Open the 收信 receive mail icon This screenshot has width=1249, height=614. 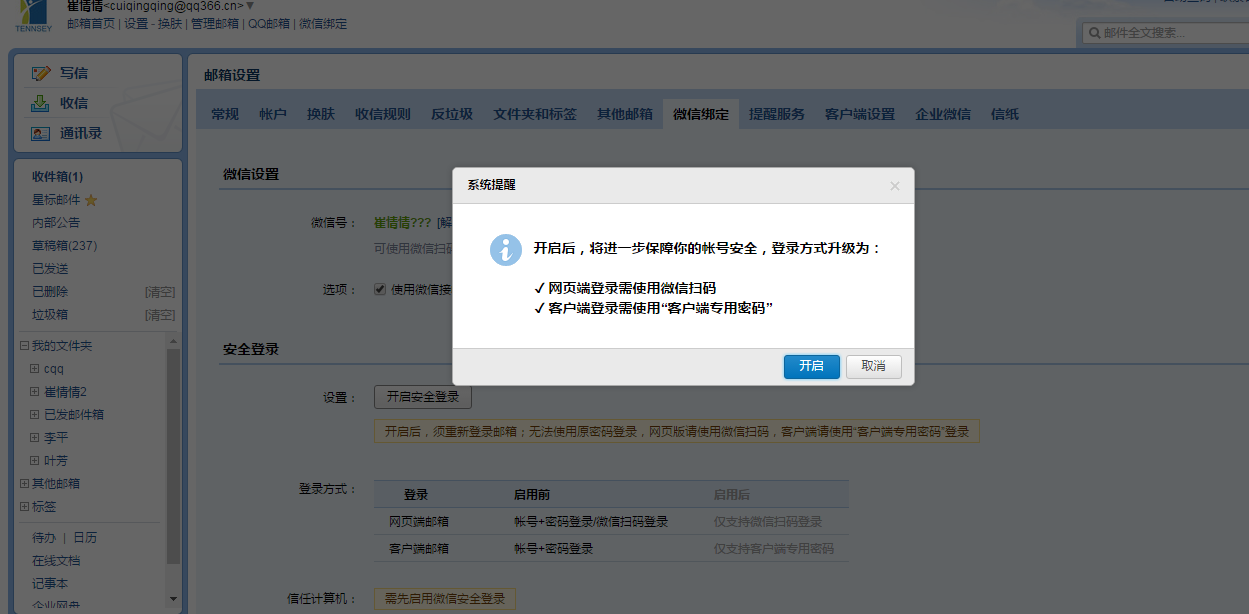tap(42, 102)
